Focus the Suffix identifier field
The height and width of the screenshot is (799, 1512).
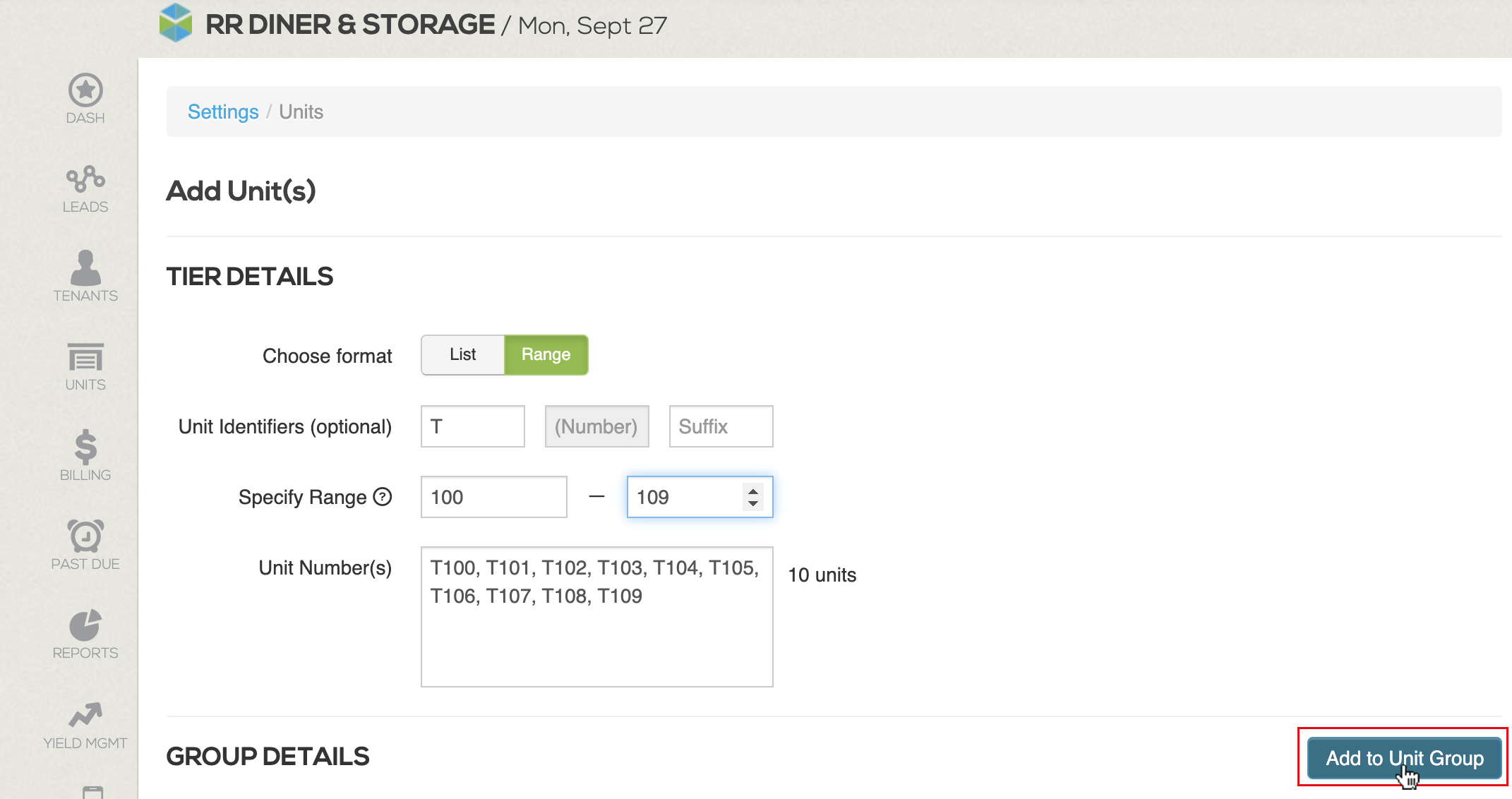click(720, 426)
